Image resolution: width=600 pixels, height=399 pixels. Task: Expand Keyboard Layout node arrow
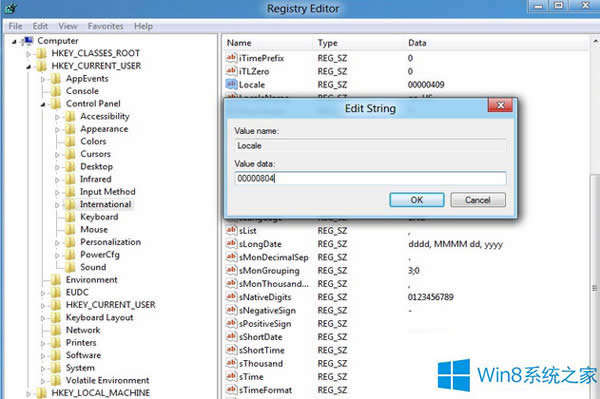tap(43, 318)
